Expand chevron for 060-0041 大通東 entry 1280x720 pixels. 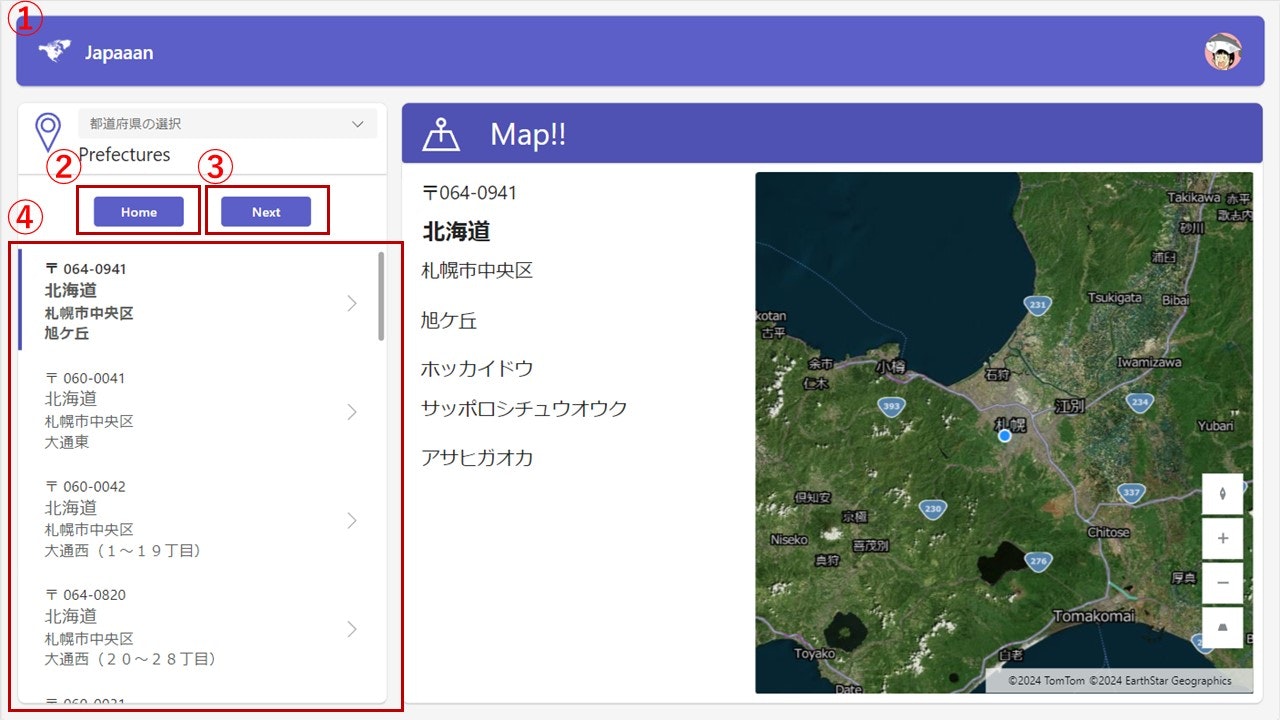(x=352, y=411)
